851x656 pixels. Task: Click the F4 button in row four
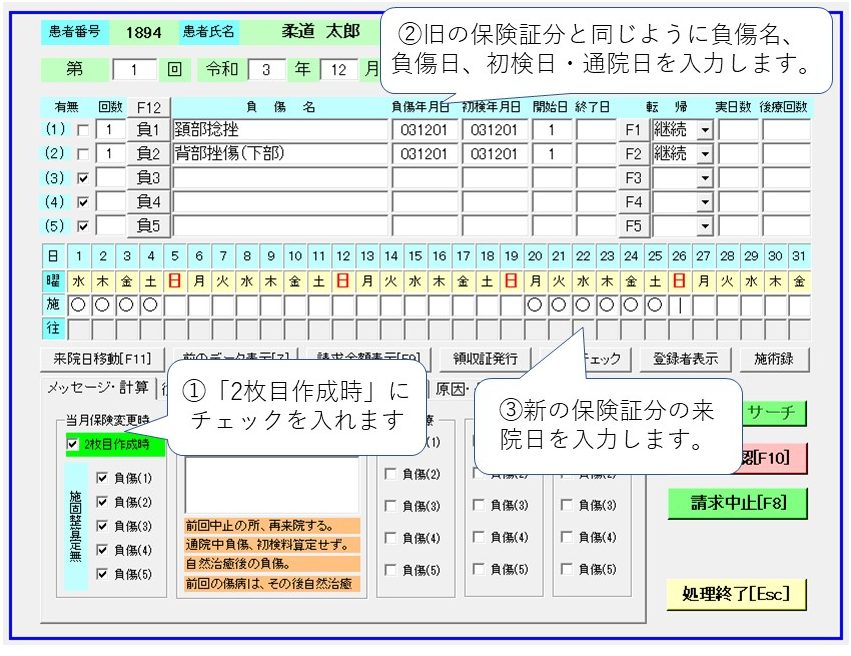(632, 202)
